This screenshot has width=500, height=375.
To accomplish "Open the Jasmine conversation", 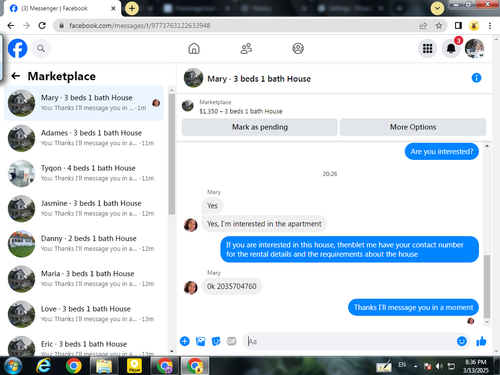I will click(84, 208).
